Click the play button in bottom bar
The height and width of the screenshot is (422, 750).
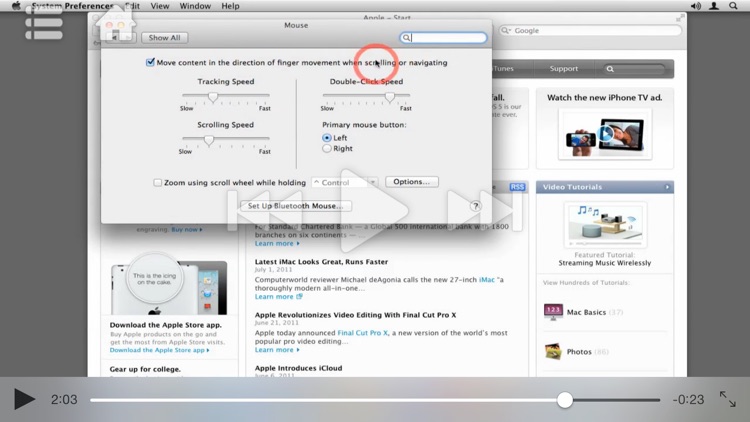tap(24, 399)
